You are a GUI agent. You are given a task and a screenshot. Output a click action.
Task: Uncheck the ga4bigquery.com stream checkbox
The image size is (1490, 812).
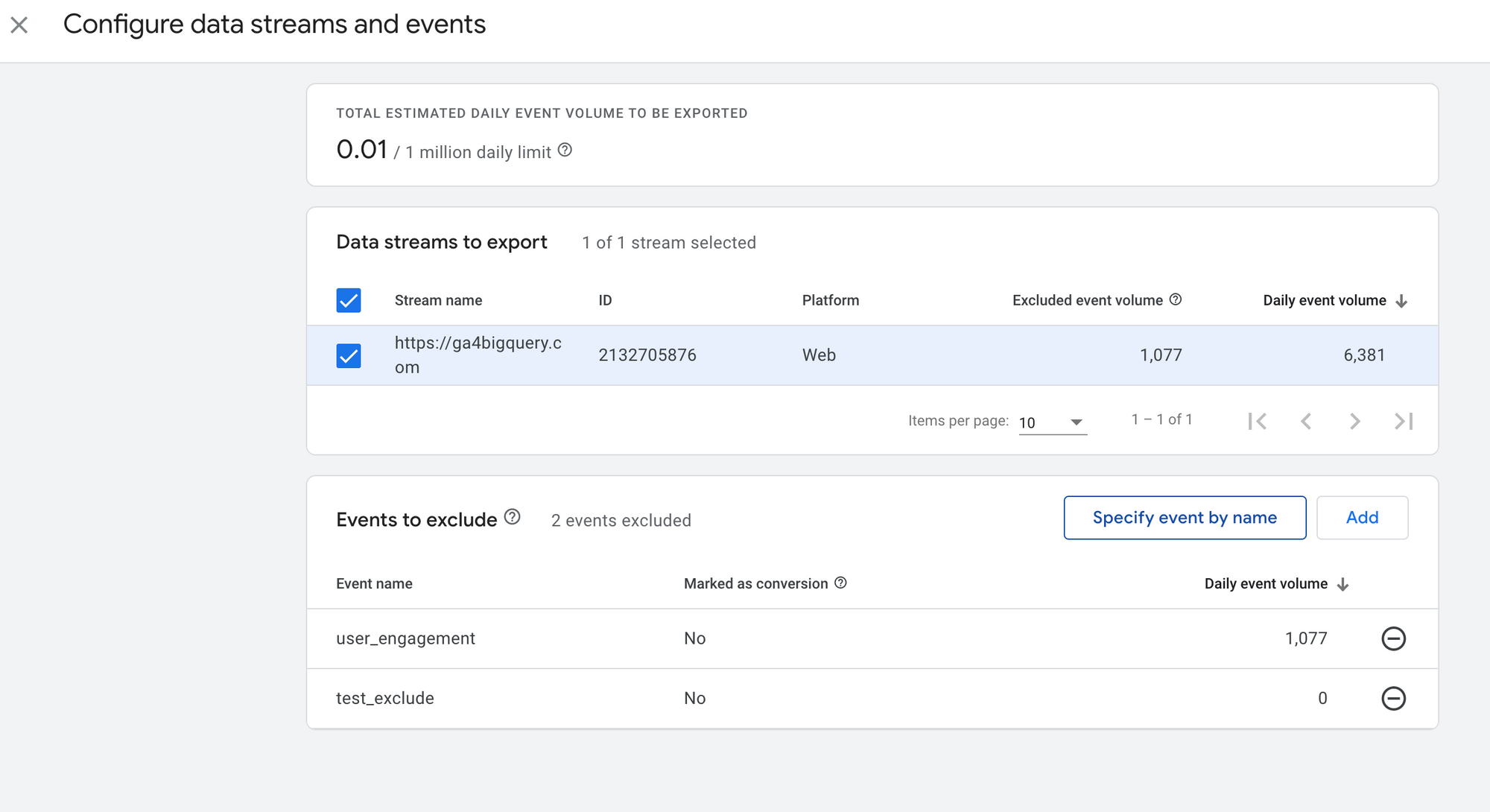pos(349,355)
